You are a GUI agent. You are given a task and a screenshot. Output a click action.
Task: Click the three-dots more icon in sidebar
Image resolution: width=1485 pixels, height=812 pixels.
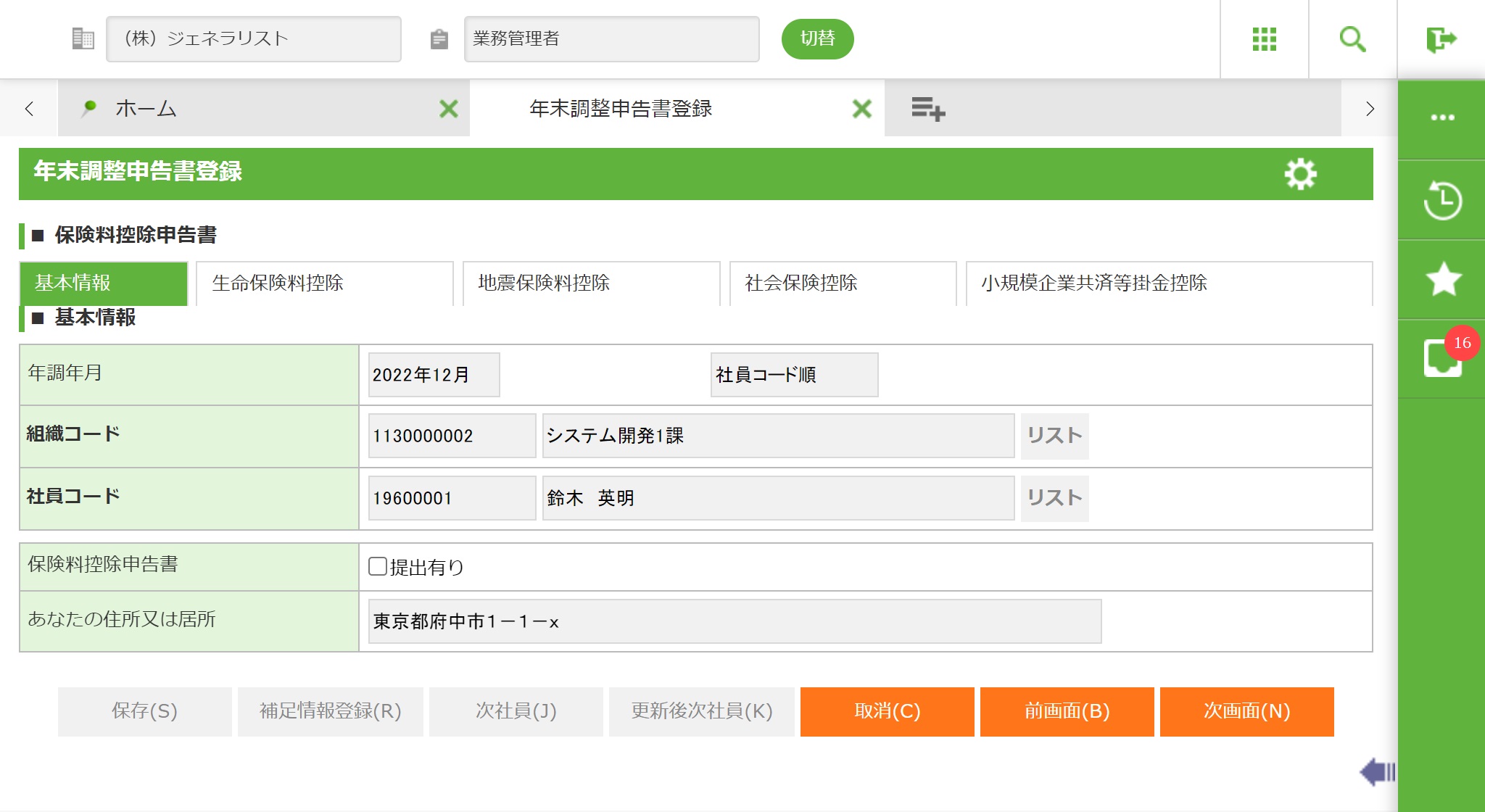coord(1442,117)
